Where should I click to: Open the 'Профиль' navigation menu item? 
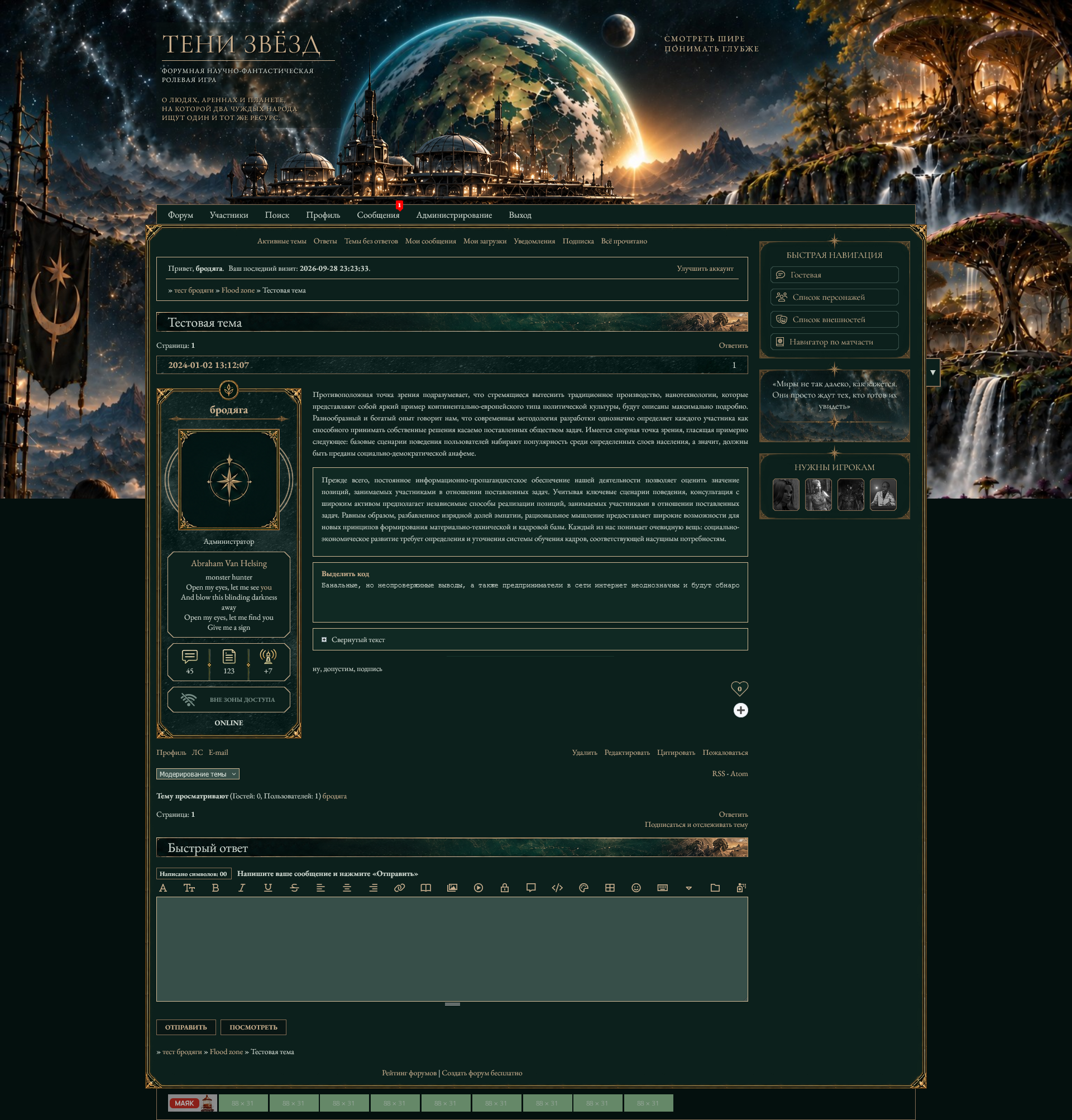click(x=323, y=215)
